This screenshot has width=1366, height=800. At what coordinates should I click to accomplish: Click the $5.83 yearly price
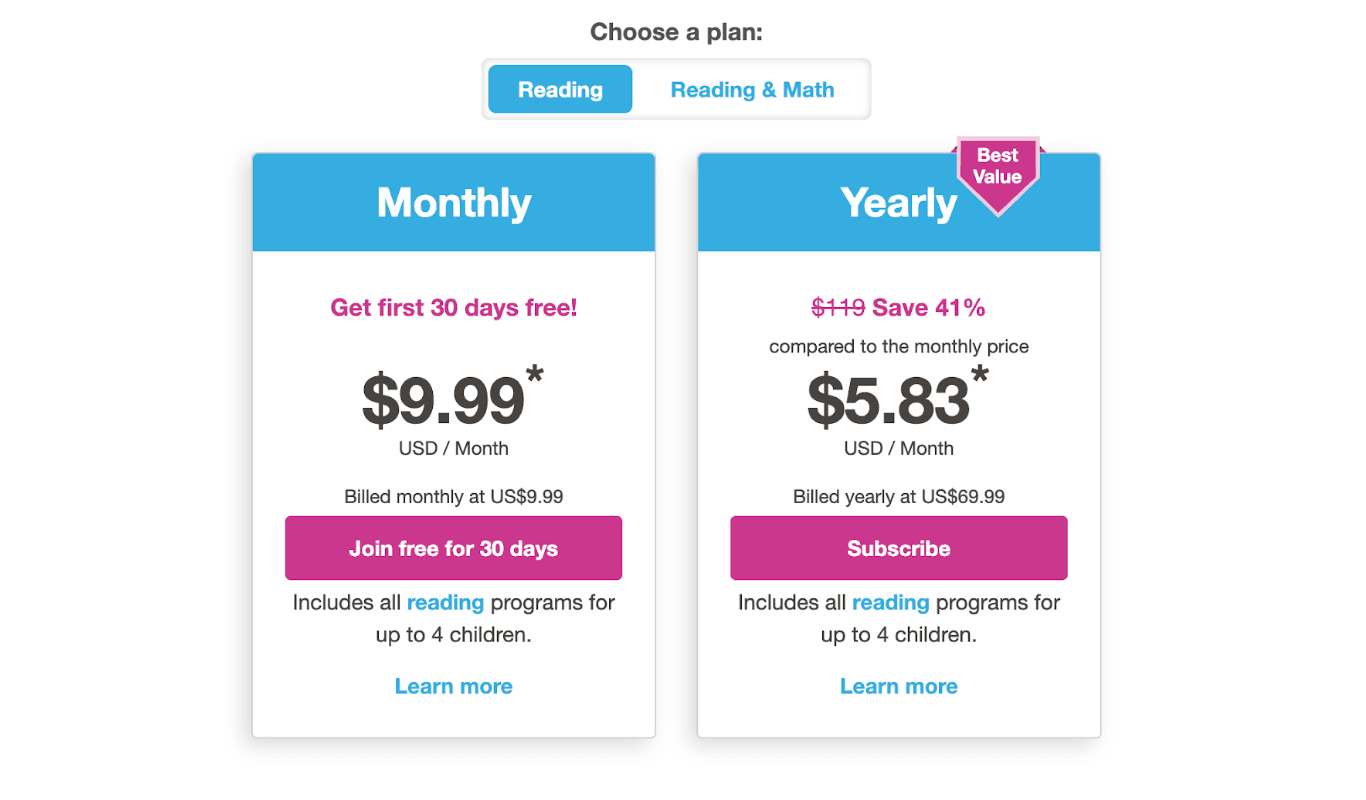[888, 398]
